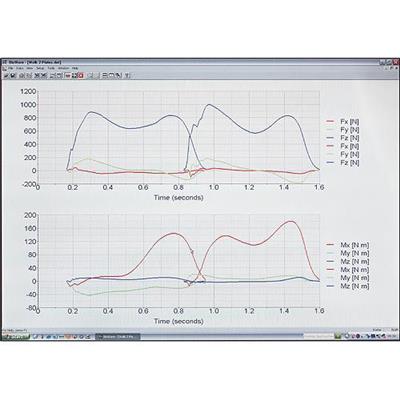Click the application title bar
400x400 pixels.
[x=200, y=62]
